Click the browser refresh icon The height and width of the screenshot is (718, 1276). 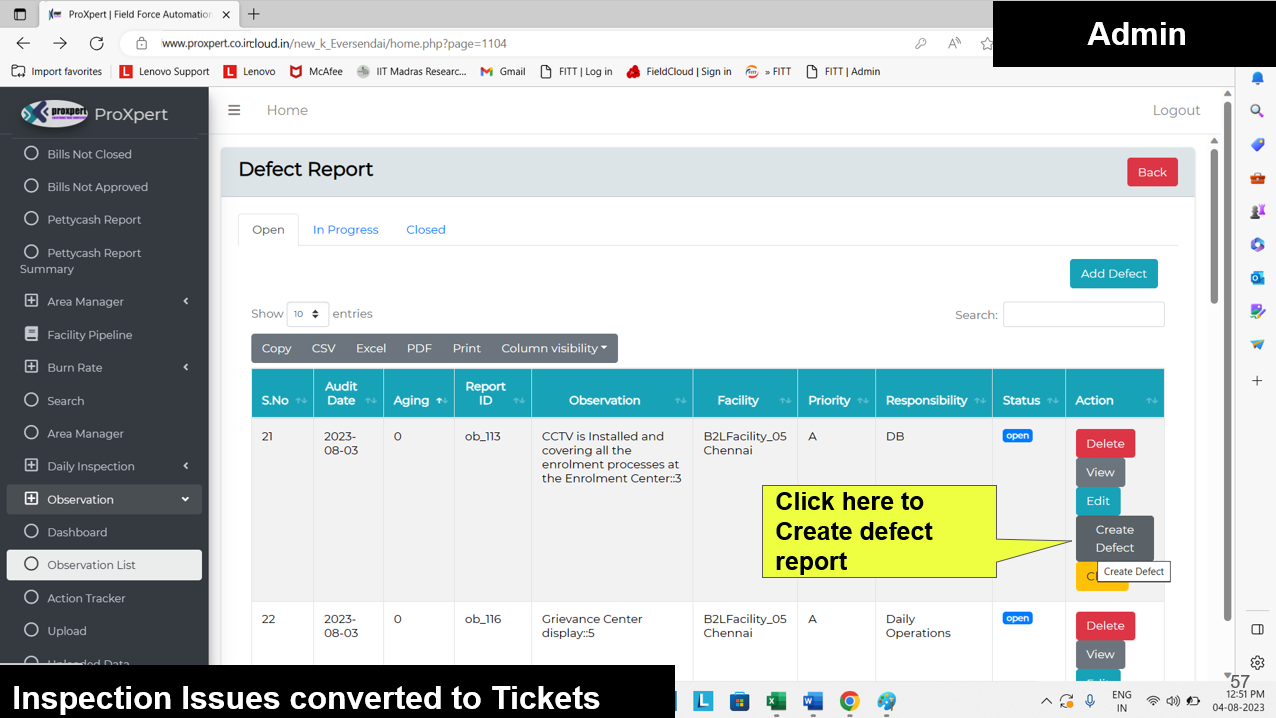96,43
